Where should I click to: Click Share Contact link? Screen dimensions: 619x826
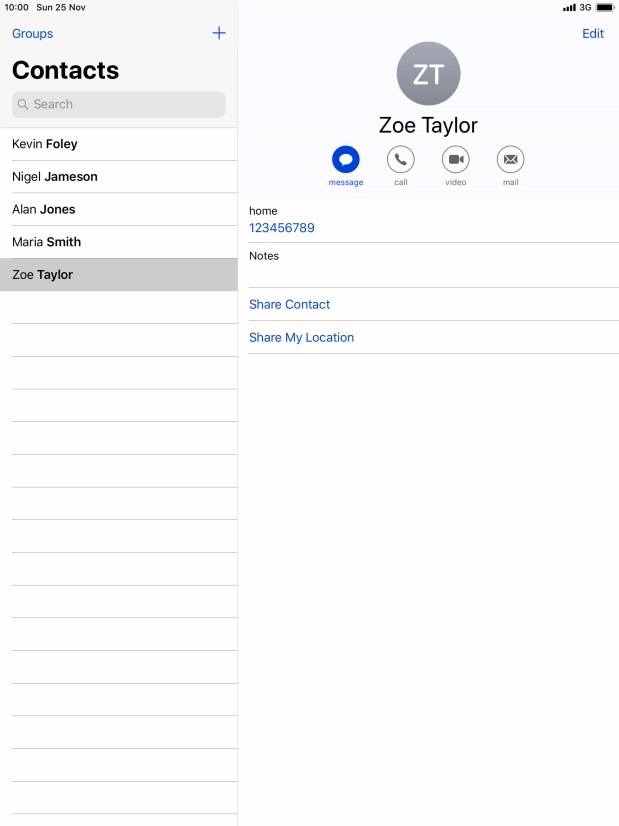point(290,304)
